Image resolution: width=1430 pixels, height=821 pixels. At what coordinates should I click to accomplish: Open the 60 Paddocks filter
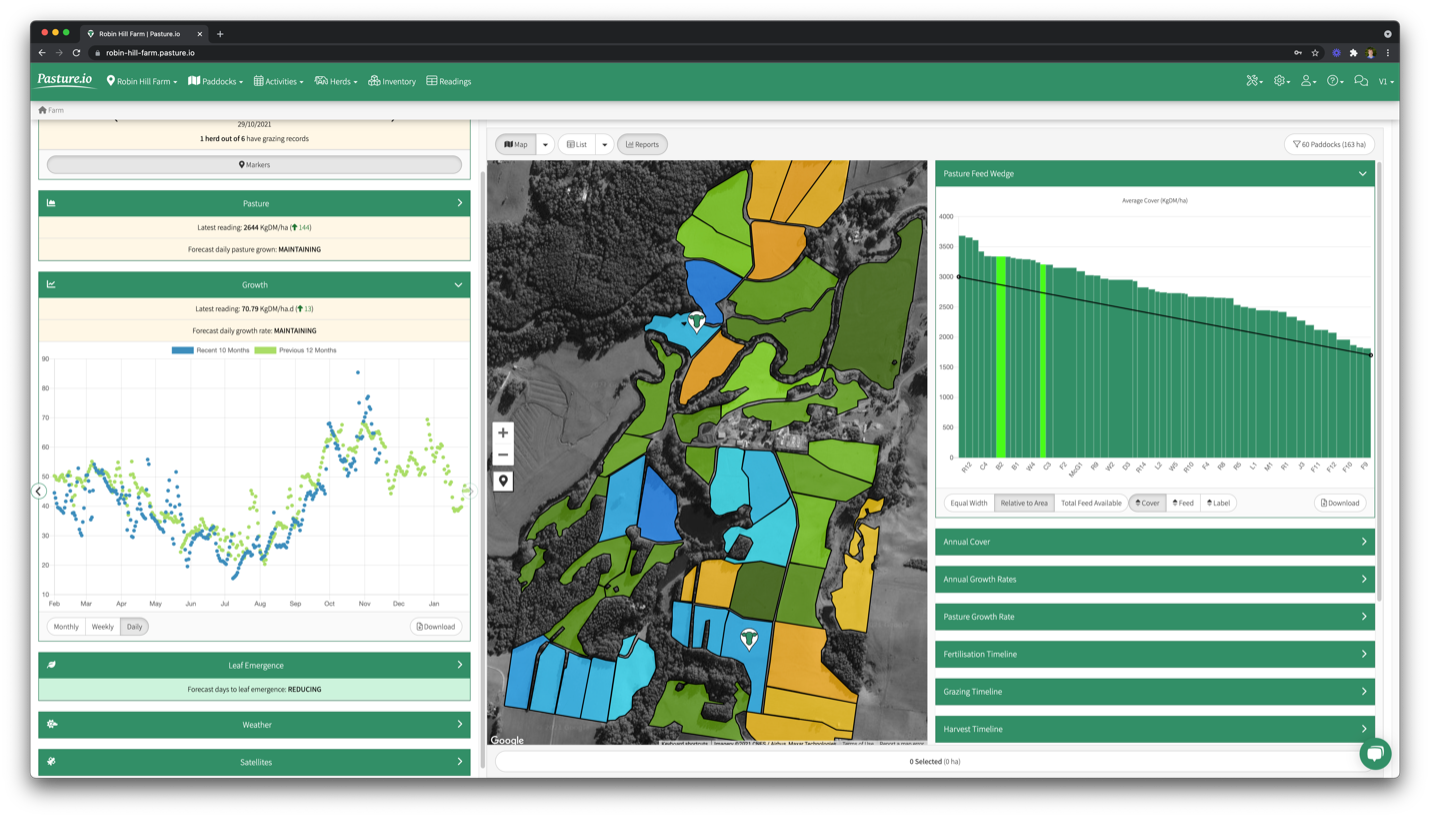(x=1329, y=145)
